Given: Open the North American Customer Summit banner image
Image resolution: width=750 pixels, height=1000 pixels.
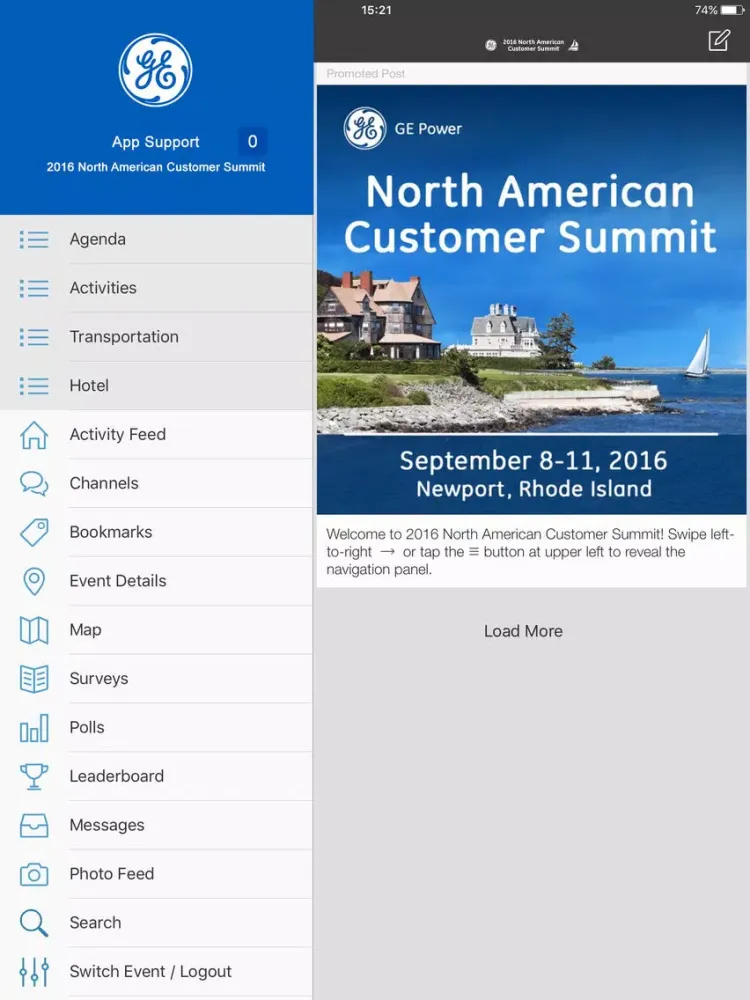Looking at the screenshot, I should point(531,300).
